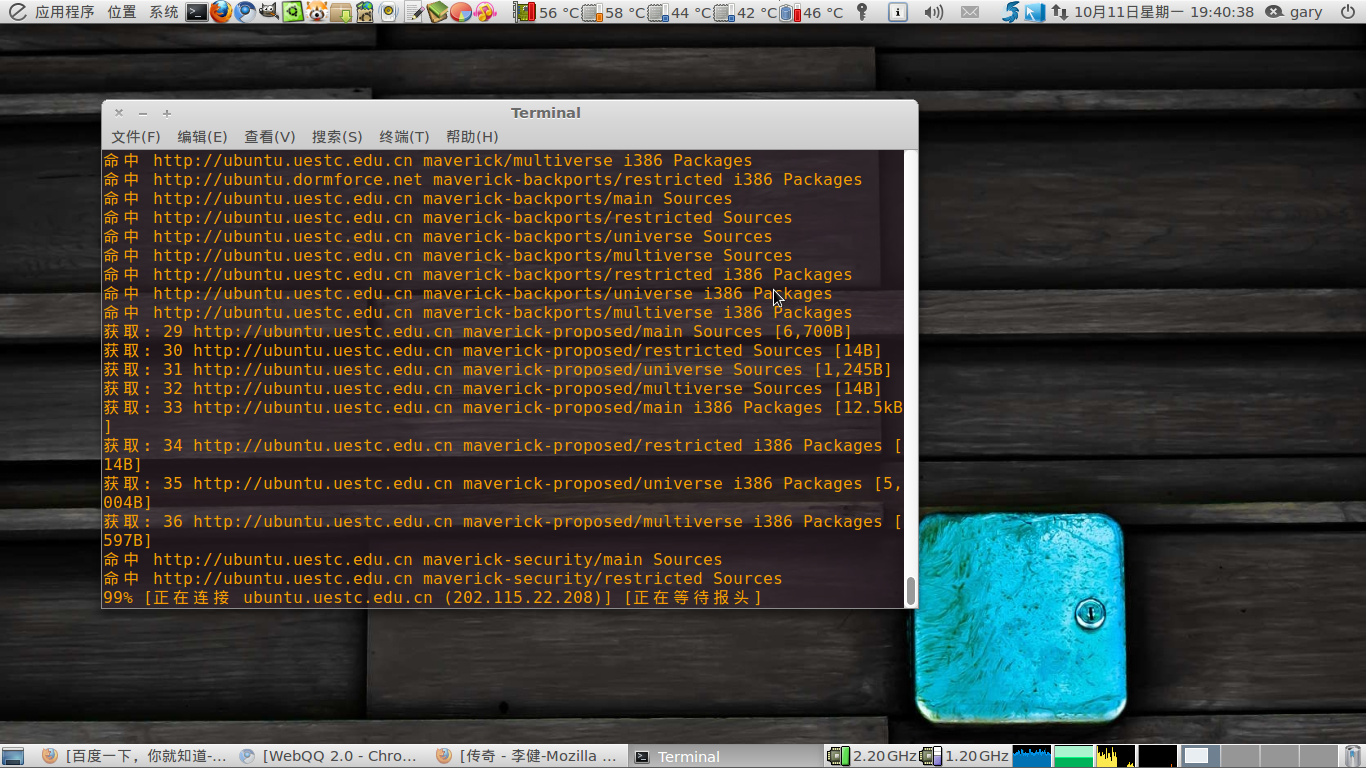The height and width of the screenshot is (768, 1366).
Task: Open the trash icon in bottom panel
Action: click(1353, 756)
